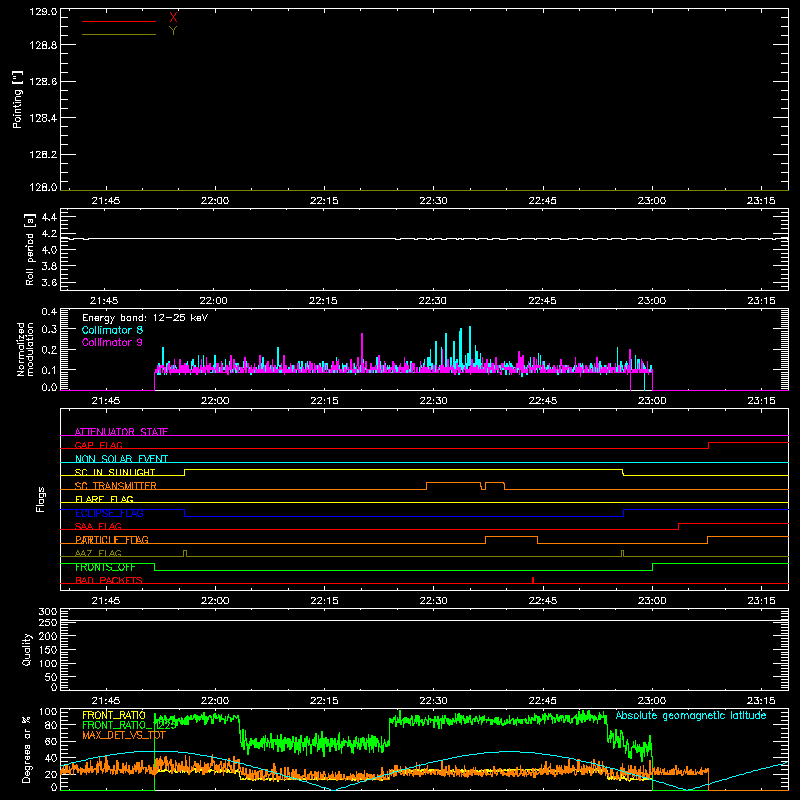
Task: Click the "4.4" roll period tick label
Action: pyautogui.click(x=49, y=217)
